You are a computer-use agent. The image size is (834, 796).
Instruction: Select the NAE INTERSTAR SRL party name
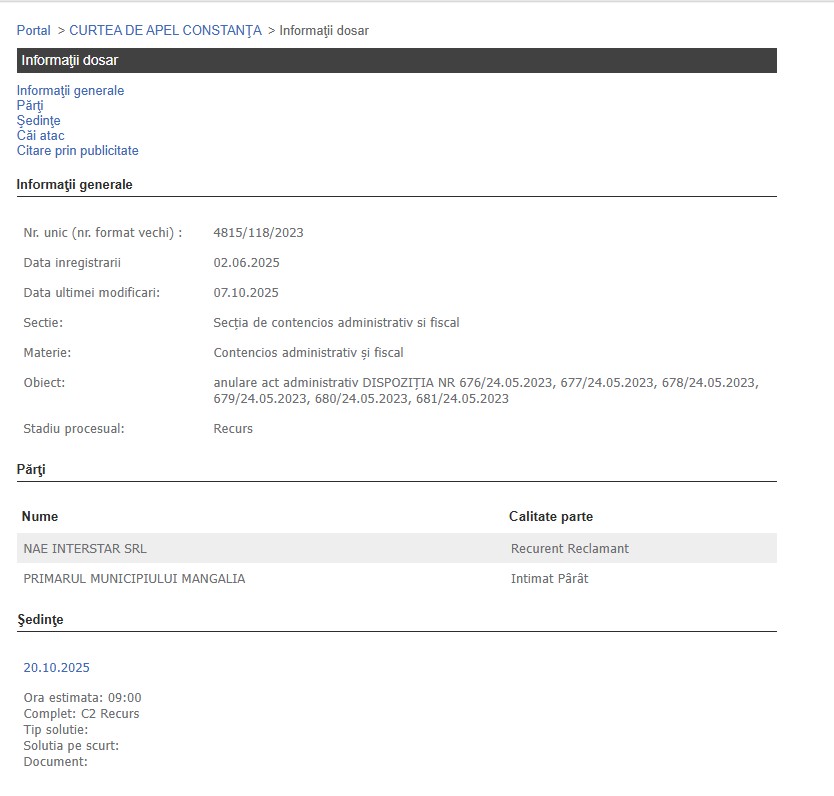coord(85,549)
